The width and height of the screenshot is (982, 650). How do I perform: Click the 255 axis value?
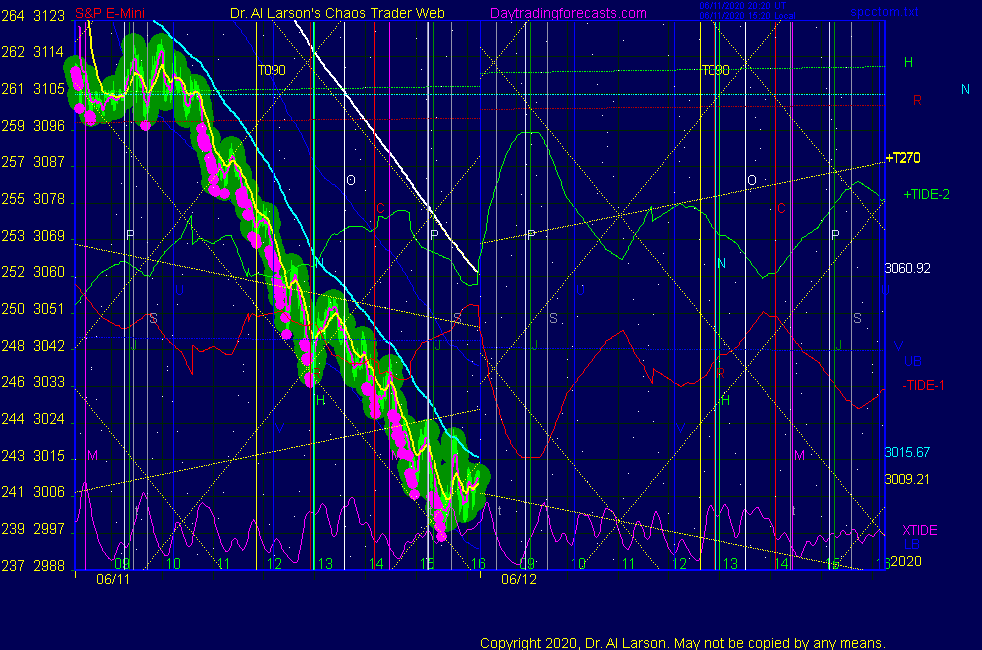(x=13, y=199)
